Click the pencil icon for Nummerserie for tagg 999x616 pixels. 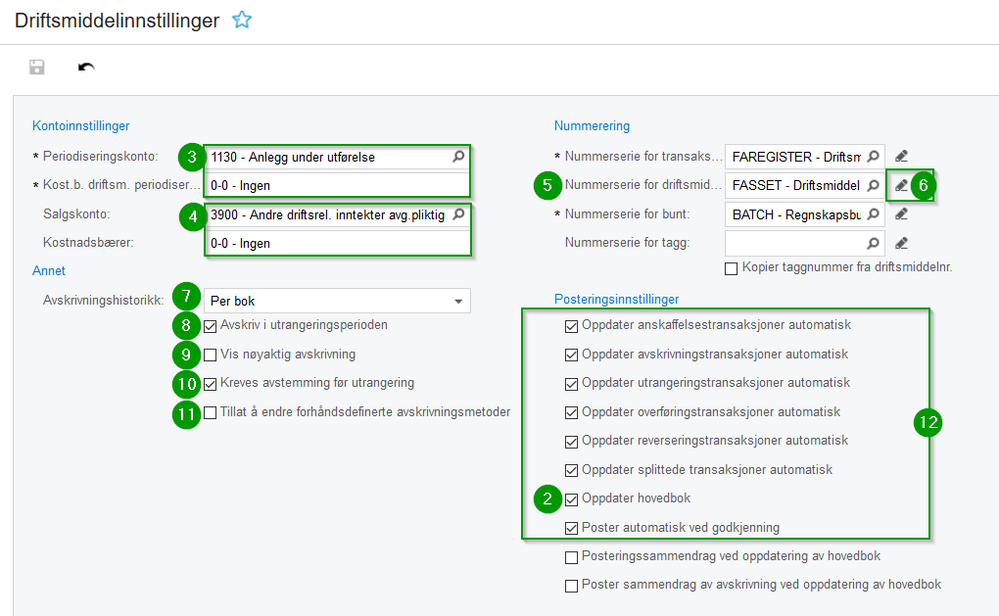901,243
